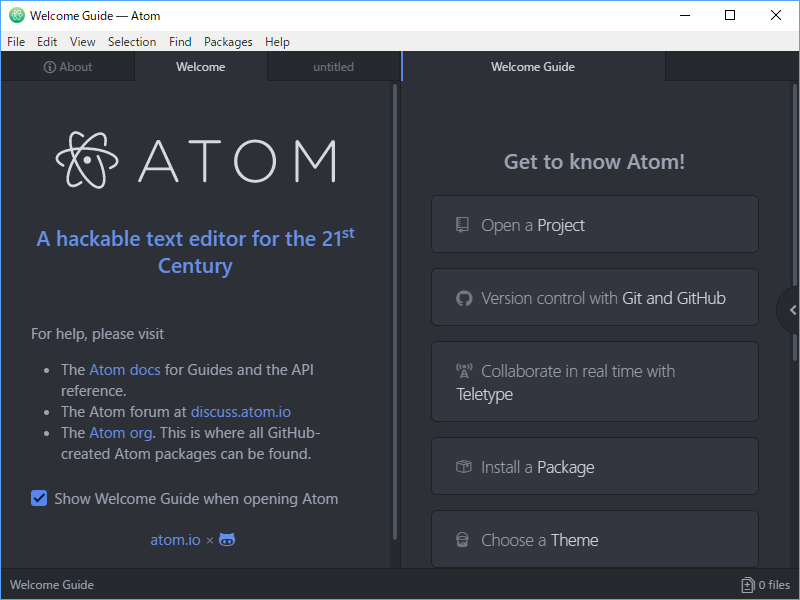The width and height of the screenshot is (800, 600).
Task: Uncheck Show Welcome Guide when opening Atom
Action: tap(39, 498)
